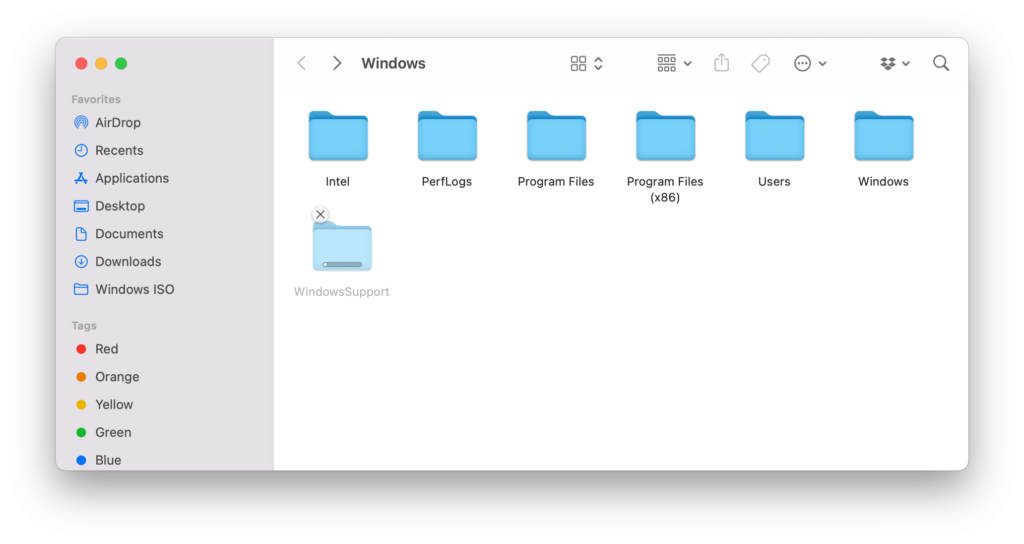This screenshot has width=1024, height=544.
Task: Click the WindowsSupport copy progress bar
Action: tap(342, 264)
